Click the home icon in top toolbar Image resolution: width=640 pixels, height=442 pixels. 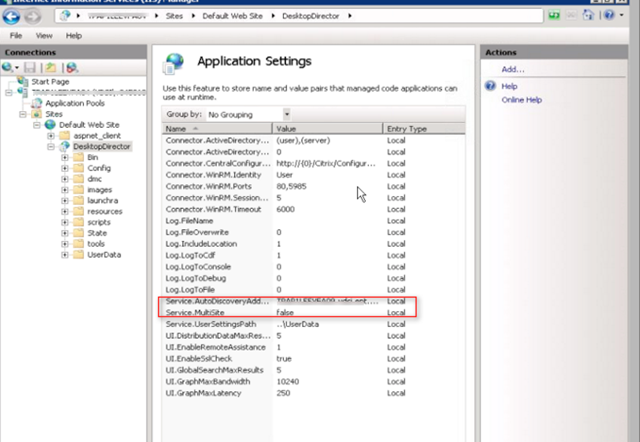tap(588, 16)
